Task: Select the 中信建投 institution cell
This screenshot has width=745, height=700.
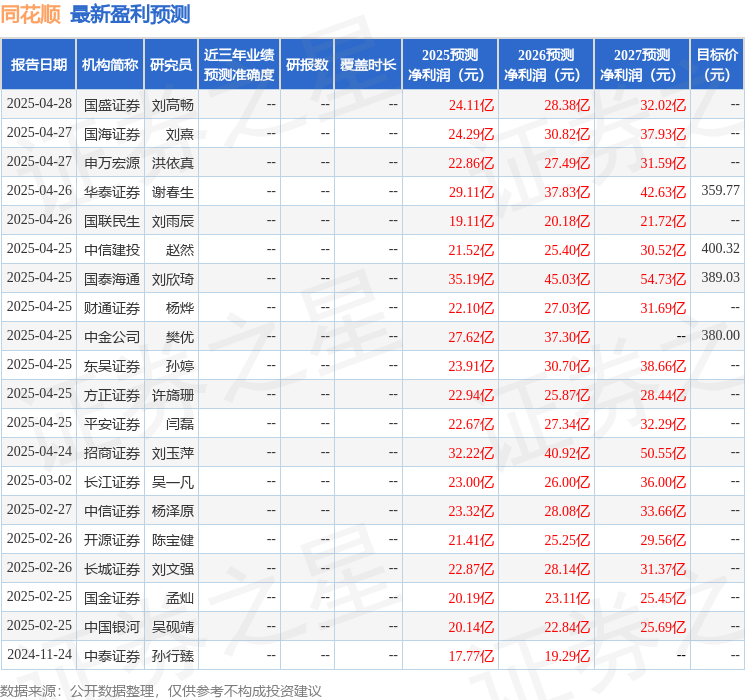Action: pos(112,250)
